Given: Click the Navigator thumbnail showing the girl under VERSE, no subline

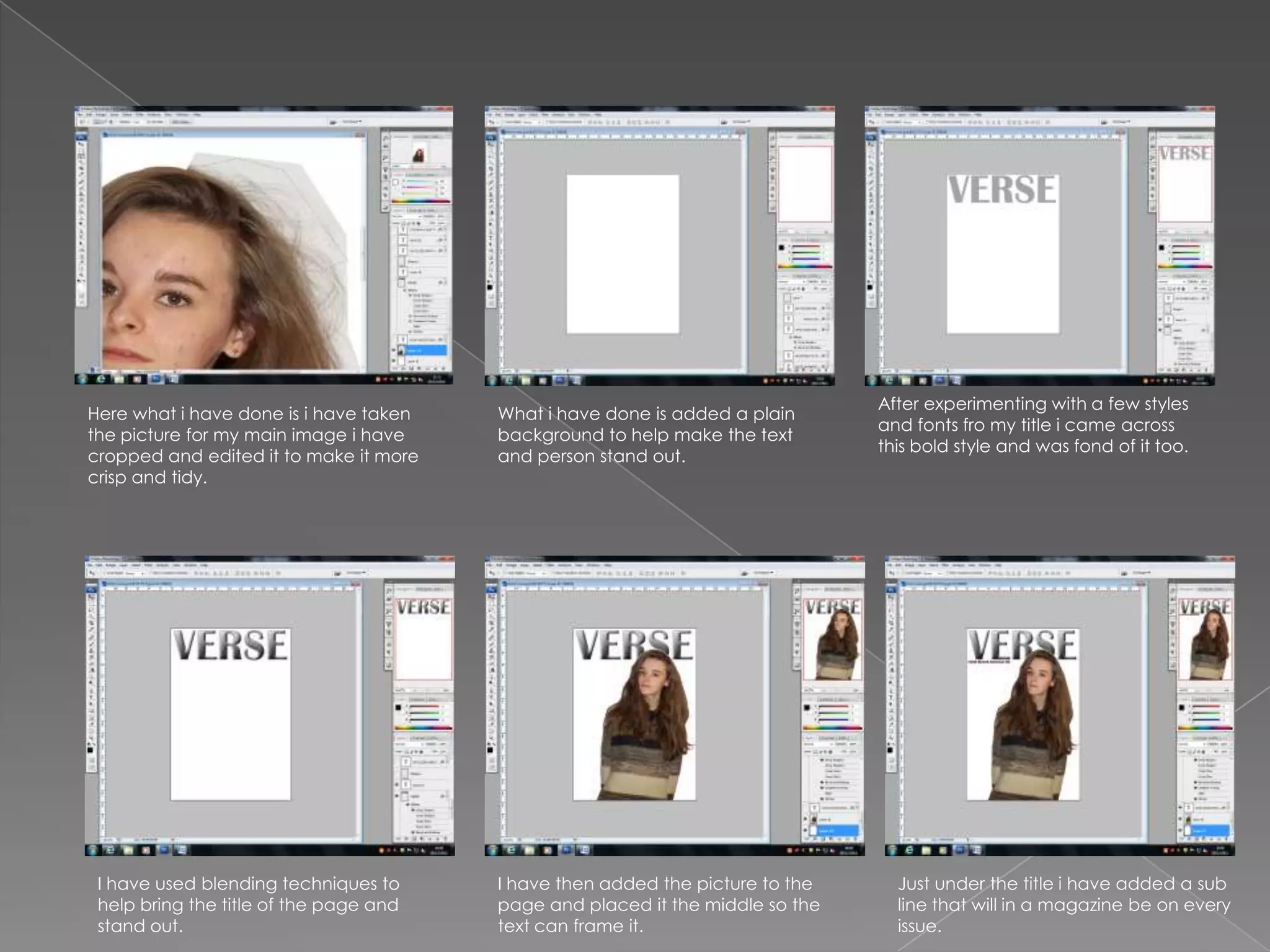Looking at the screenshot, I should (833, 640).
